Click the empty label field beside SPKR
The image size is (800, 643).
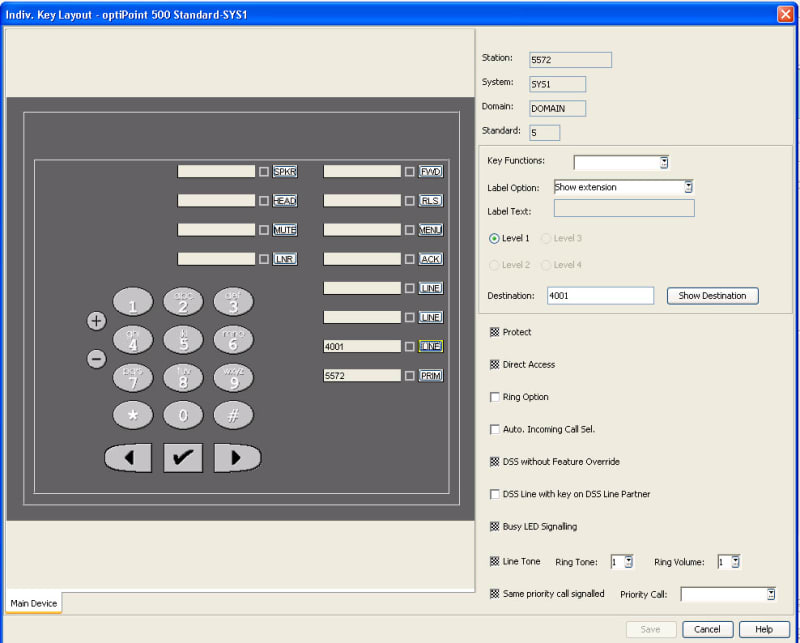tap(216, 171)
